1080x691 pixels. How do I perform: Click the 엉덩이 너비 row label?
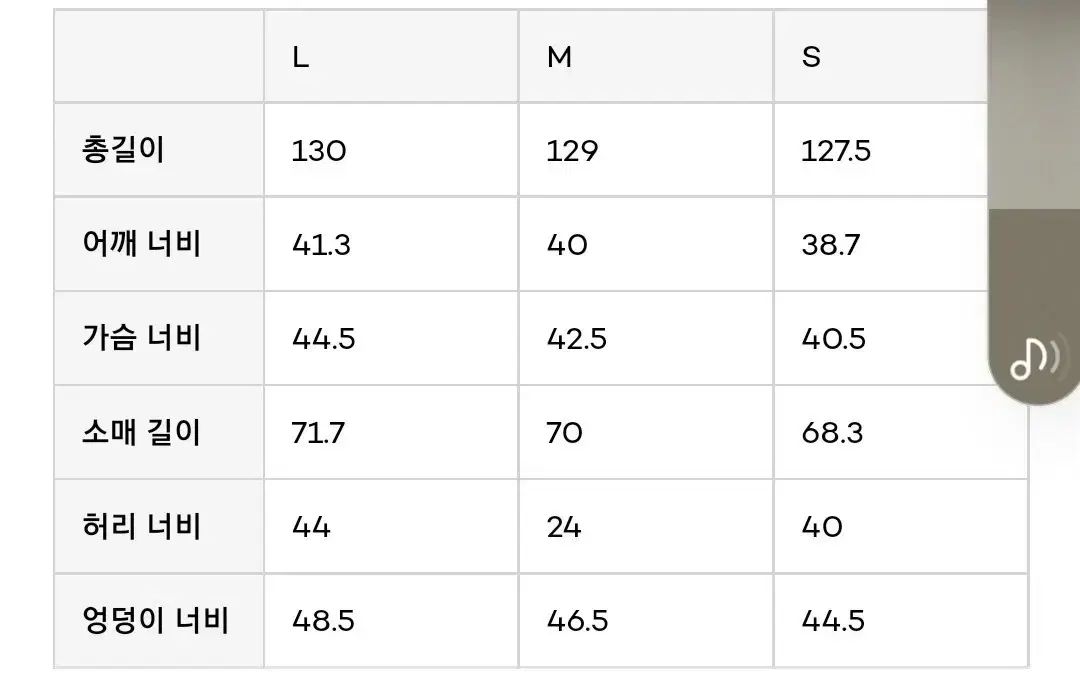(155, 620)
